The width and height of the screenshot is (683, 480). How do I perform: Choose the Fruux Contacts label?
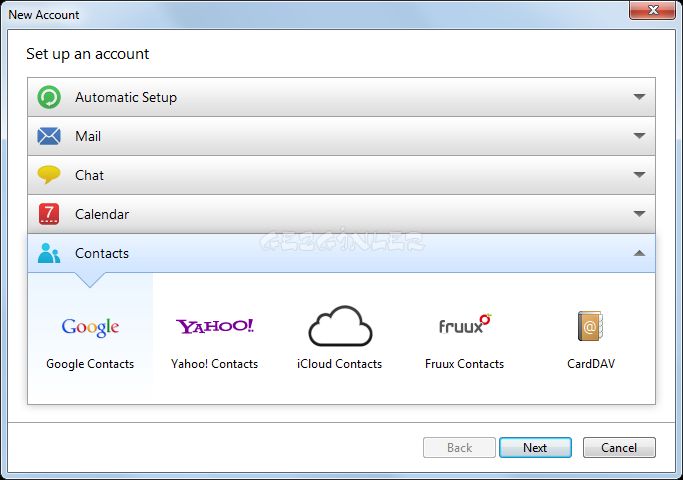(x=464, y=364)
